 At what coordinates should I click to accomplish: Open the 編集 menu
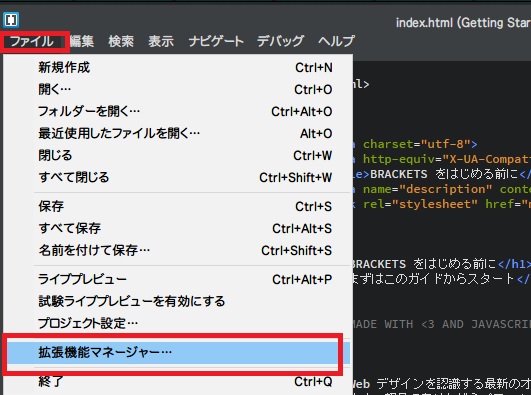(x=82, y=41)
